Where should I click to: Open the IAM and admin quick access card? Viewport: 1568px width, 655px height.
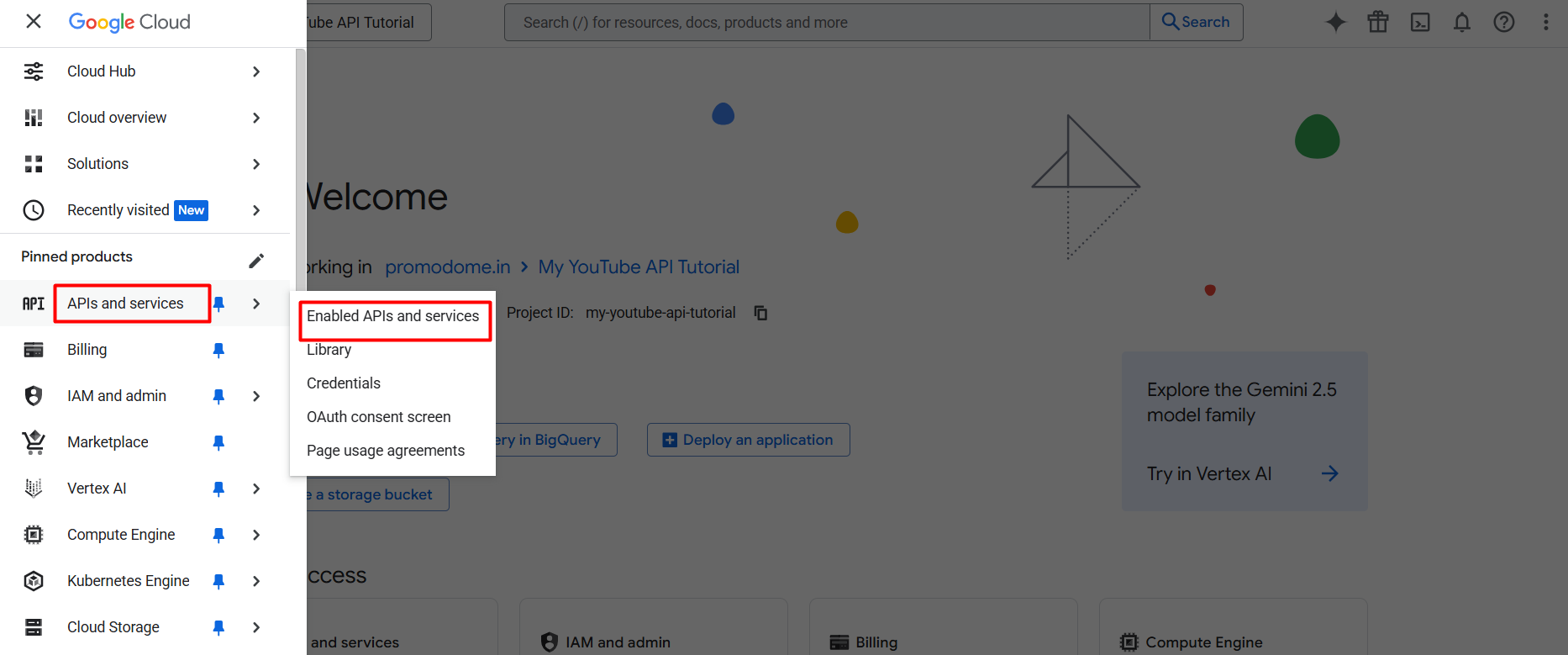click(653, 627)
